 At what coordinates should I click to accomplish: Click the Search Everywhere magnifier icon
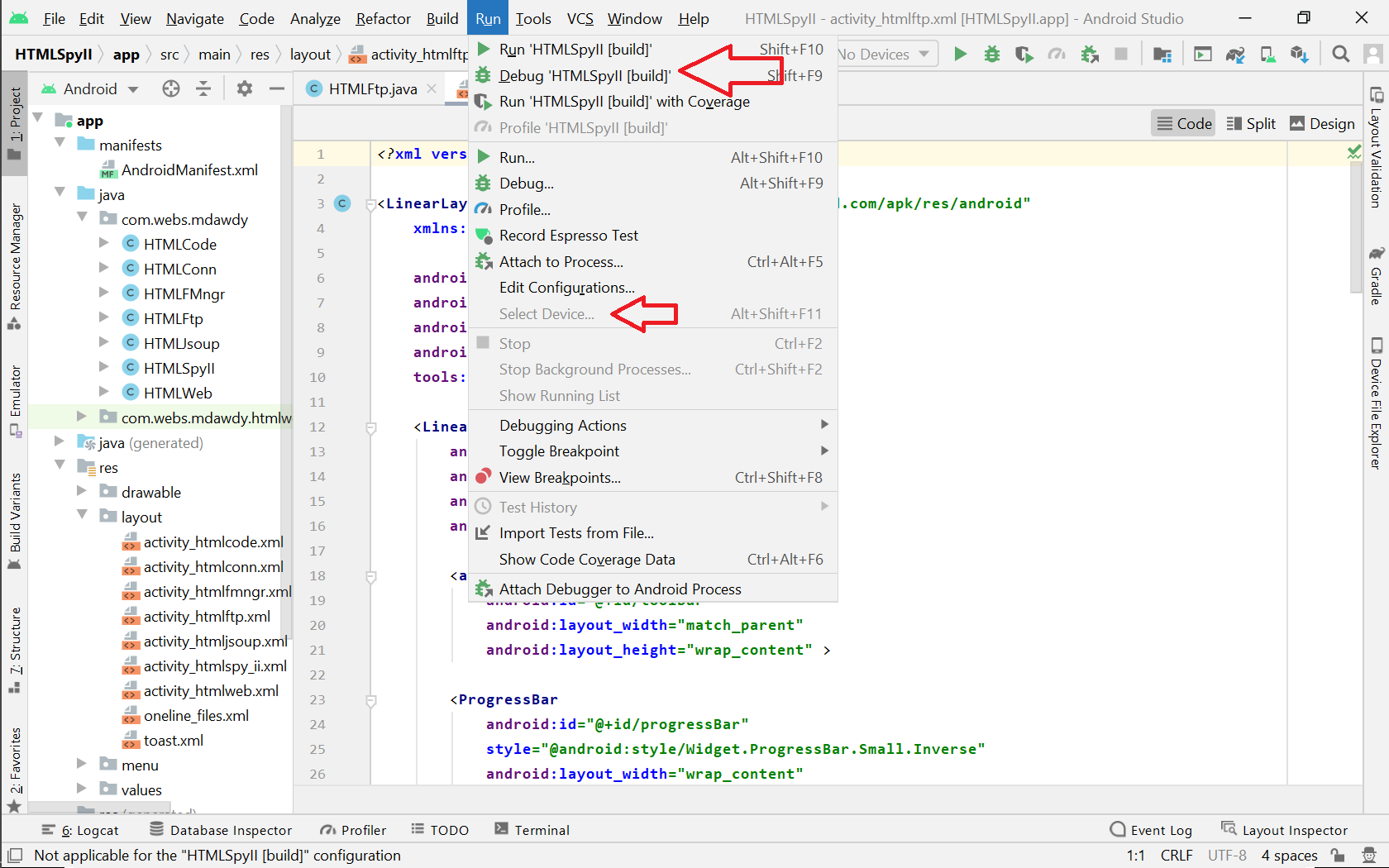tap(1341, 55)
